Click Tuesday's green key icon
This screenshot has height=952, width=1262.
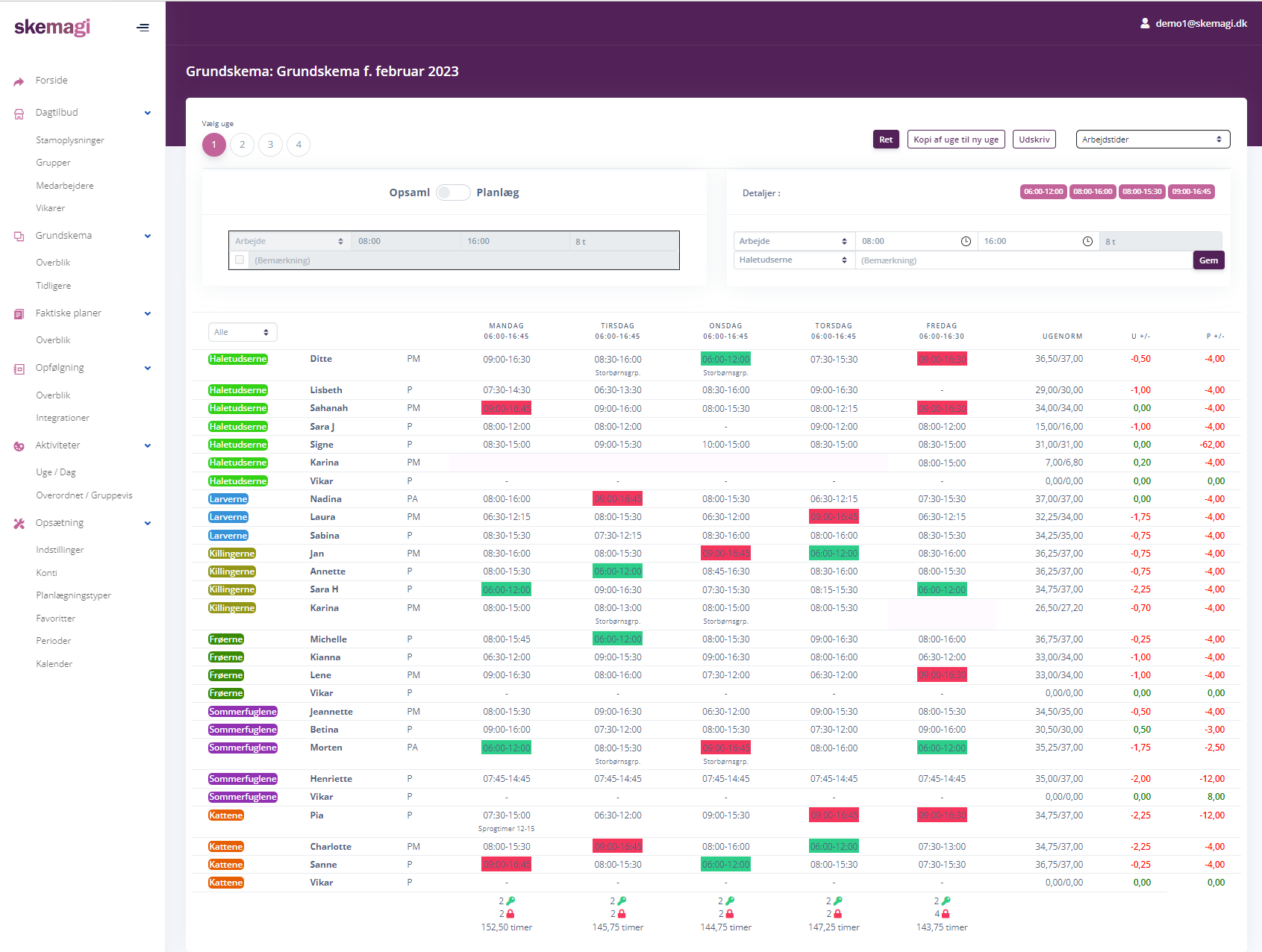pyautogui.click(x=622, y=901)
